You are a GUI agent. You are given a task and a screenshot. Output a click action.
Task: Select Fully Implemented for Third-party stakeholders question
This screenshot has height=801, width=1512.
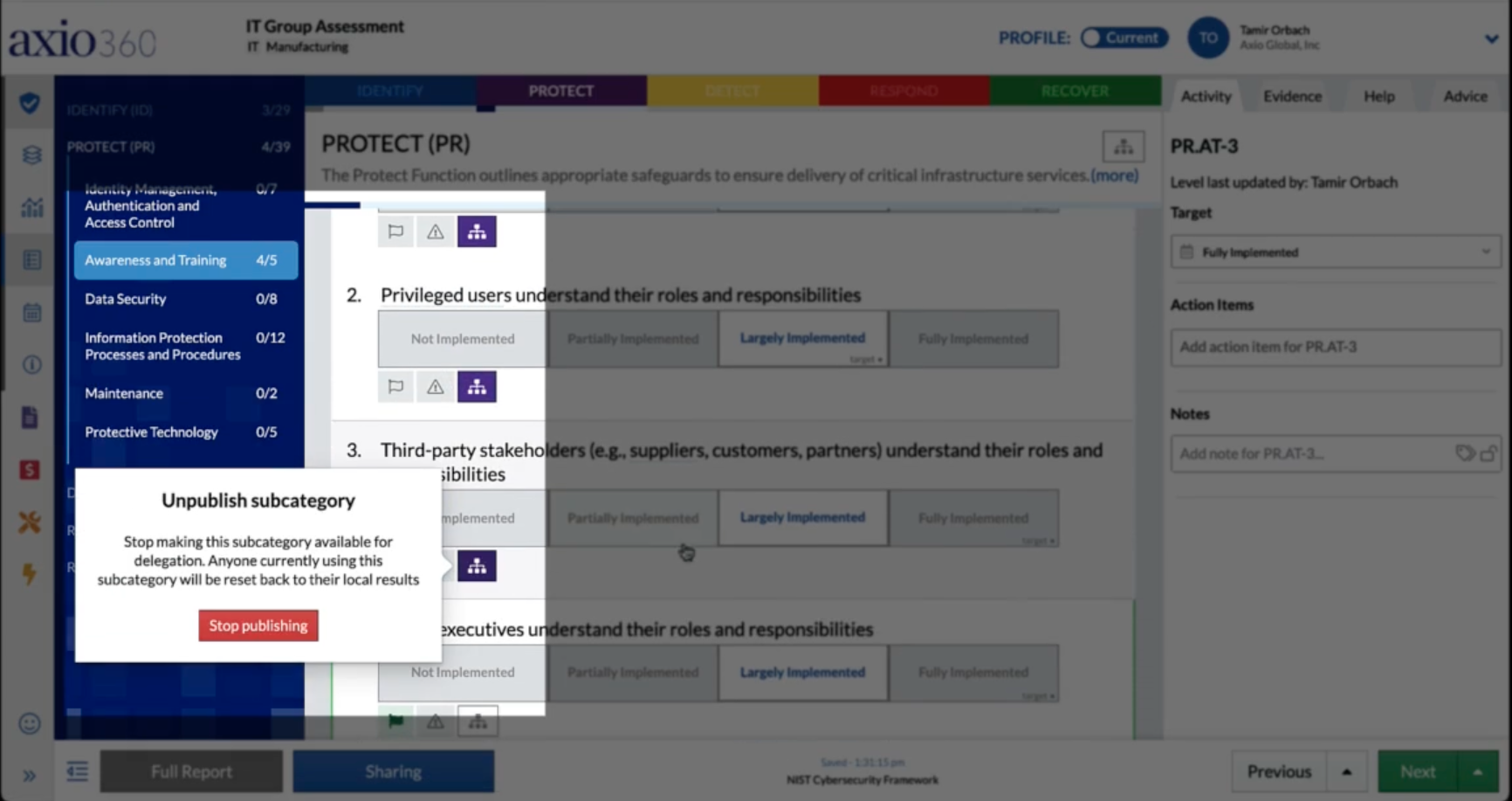coord(973,518)
